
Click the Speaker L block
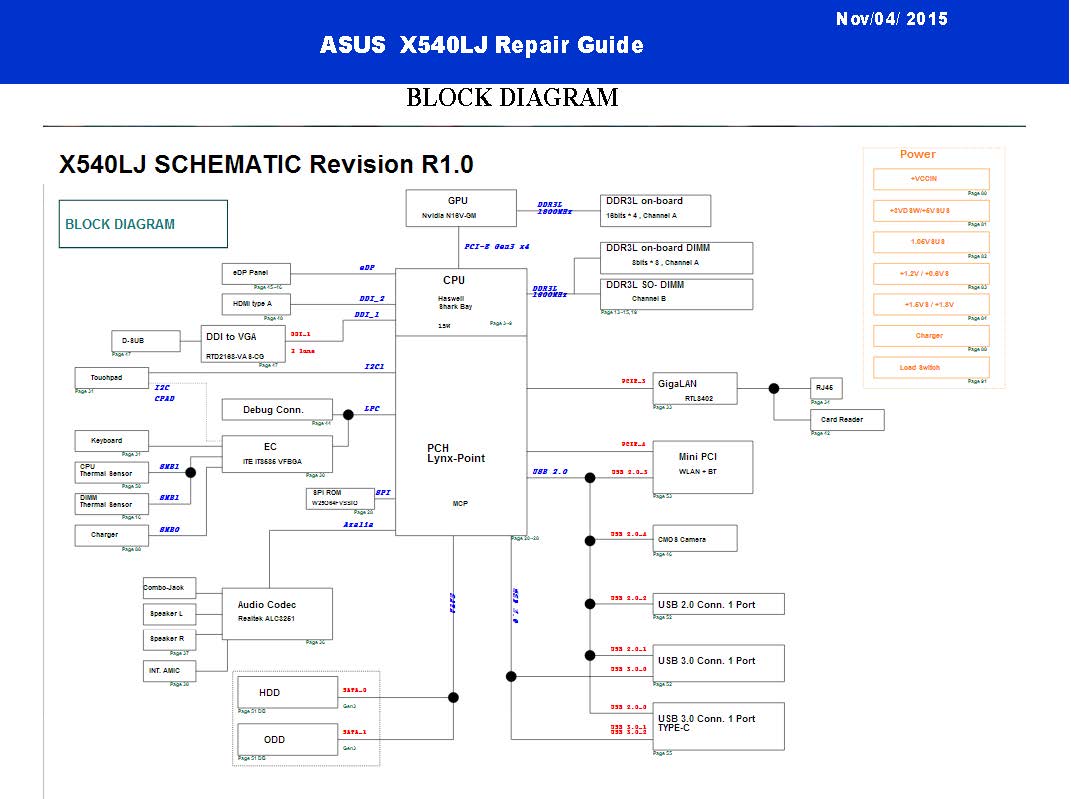click(169, 614)
